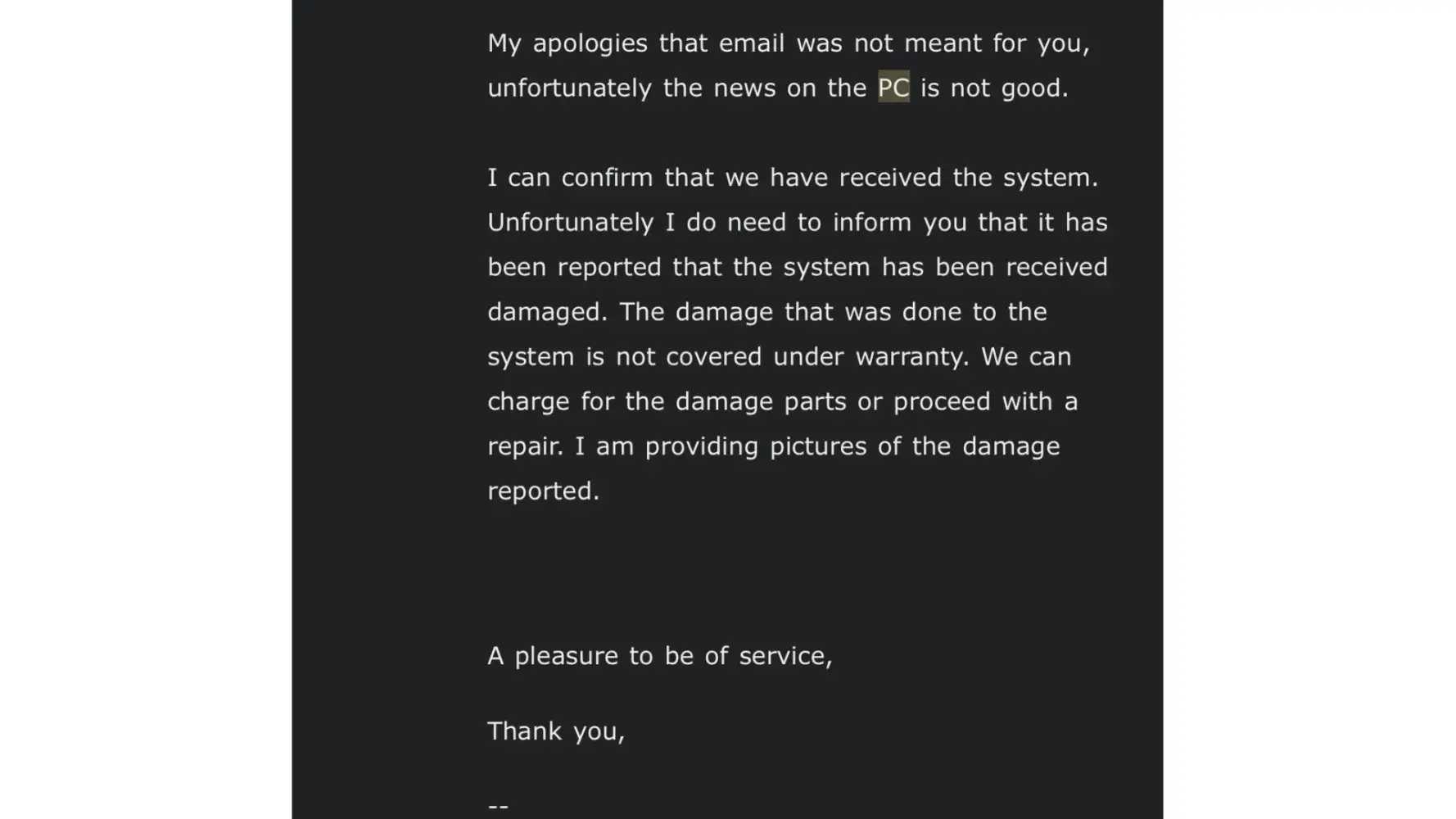Click the highlighted word "PC"
1456x819 pixels.
click(x=893, y=88)
